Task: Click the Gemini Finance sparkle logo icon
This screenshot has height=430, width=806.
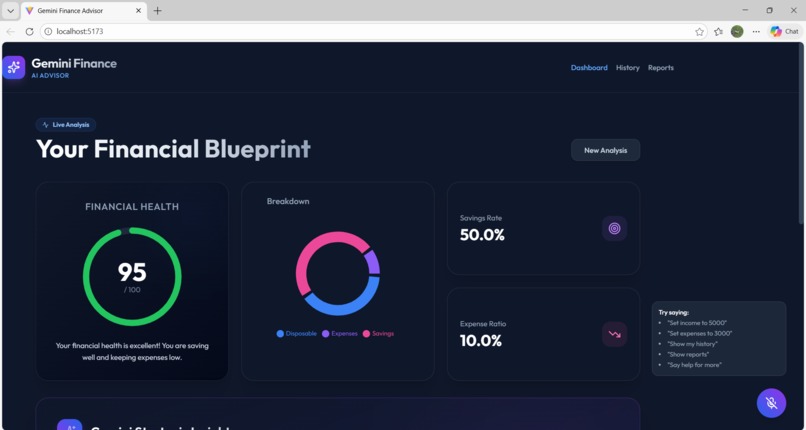Action: click(14, 67)
